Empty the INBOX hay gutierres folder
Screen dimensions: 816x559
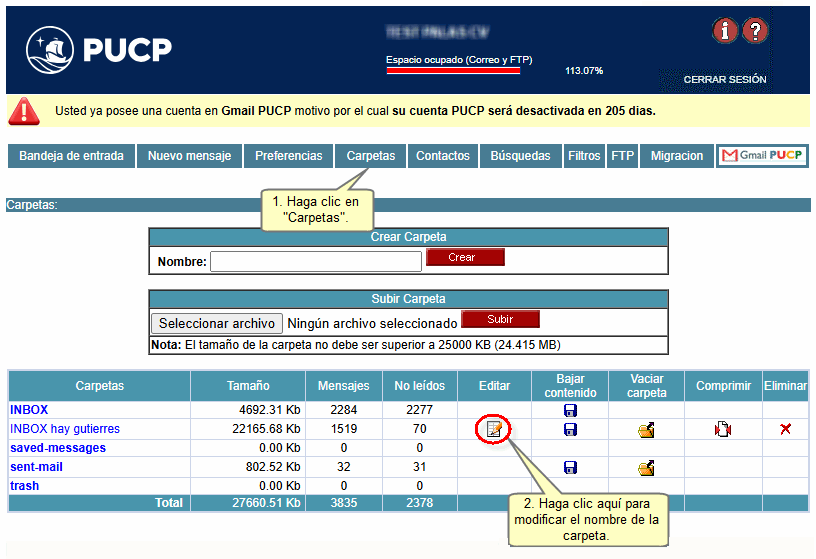coord(646,430)
